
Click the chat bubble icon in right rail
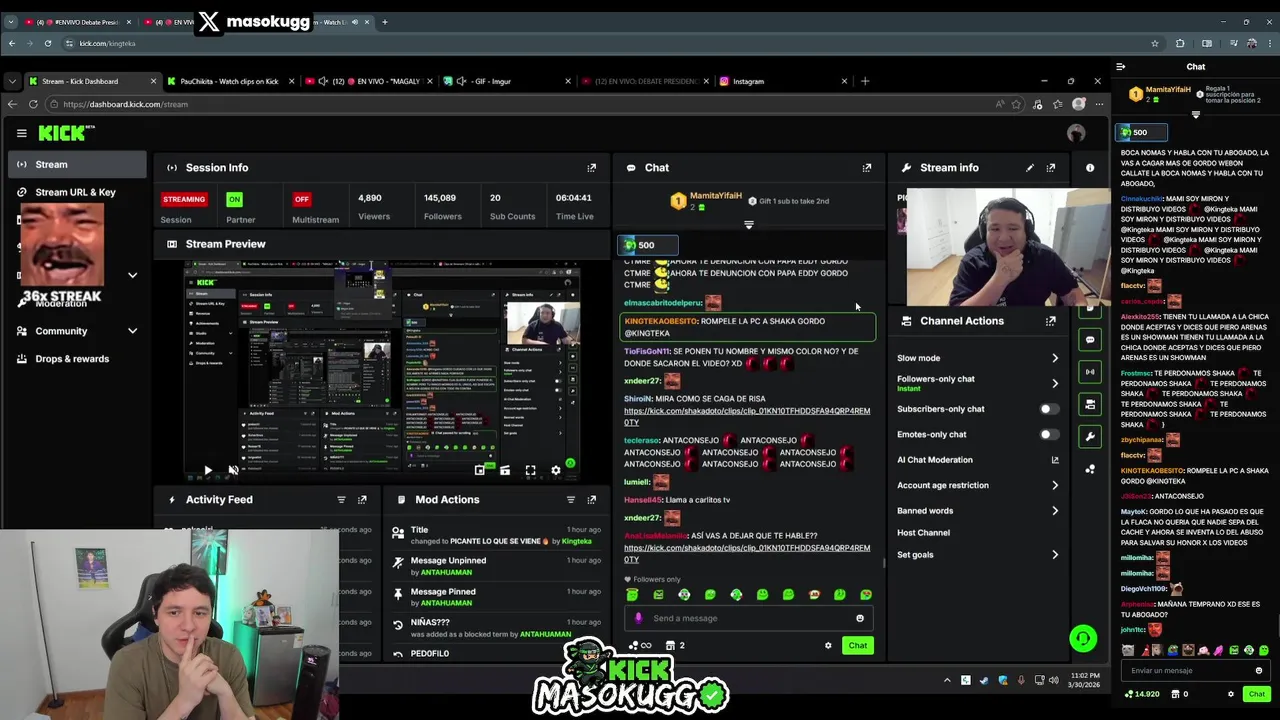1090,340
